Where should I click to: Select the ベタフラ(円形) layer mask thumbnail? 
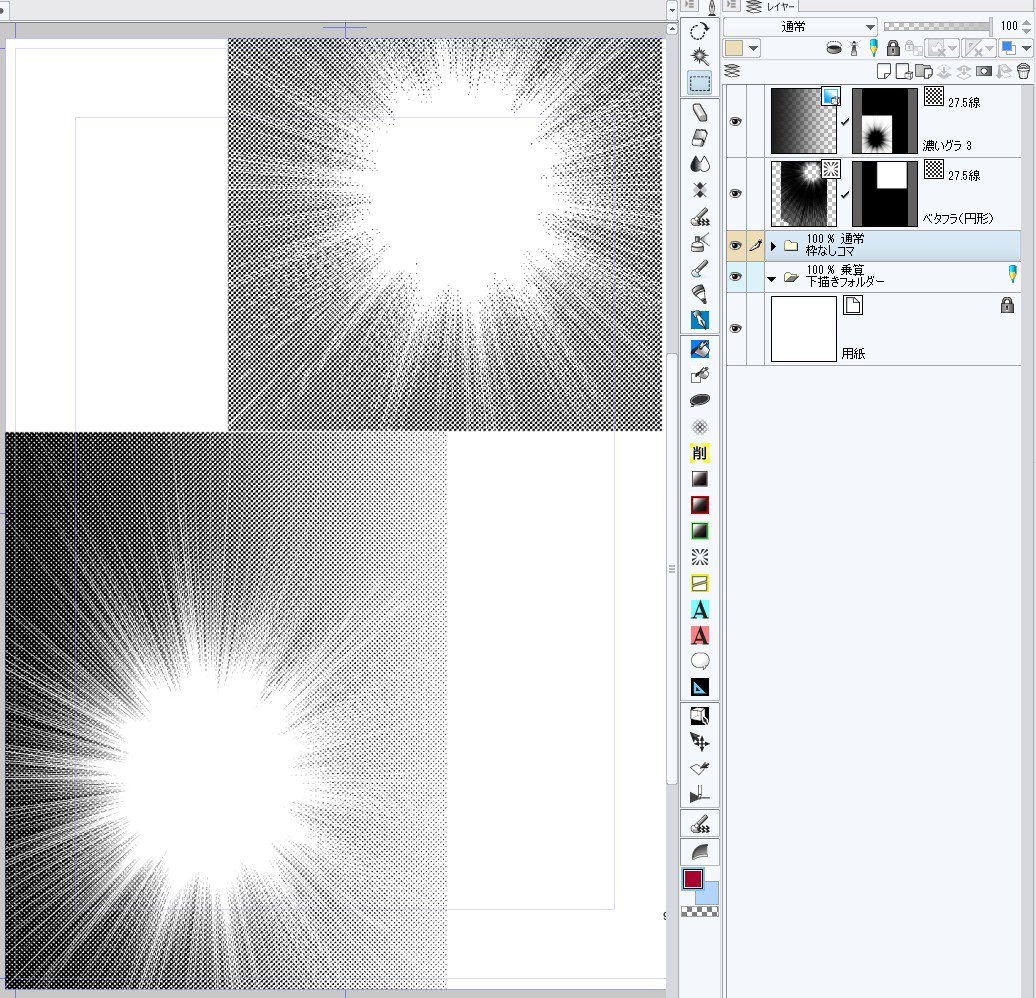(885, 194)
